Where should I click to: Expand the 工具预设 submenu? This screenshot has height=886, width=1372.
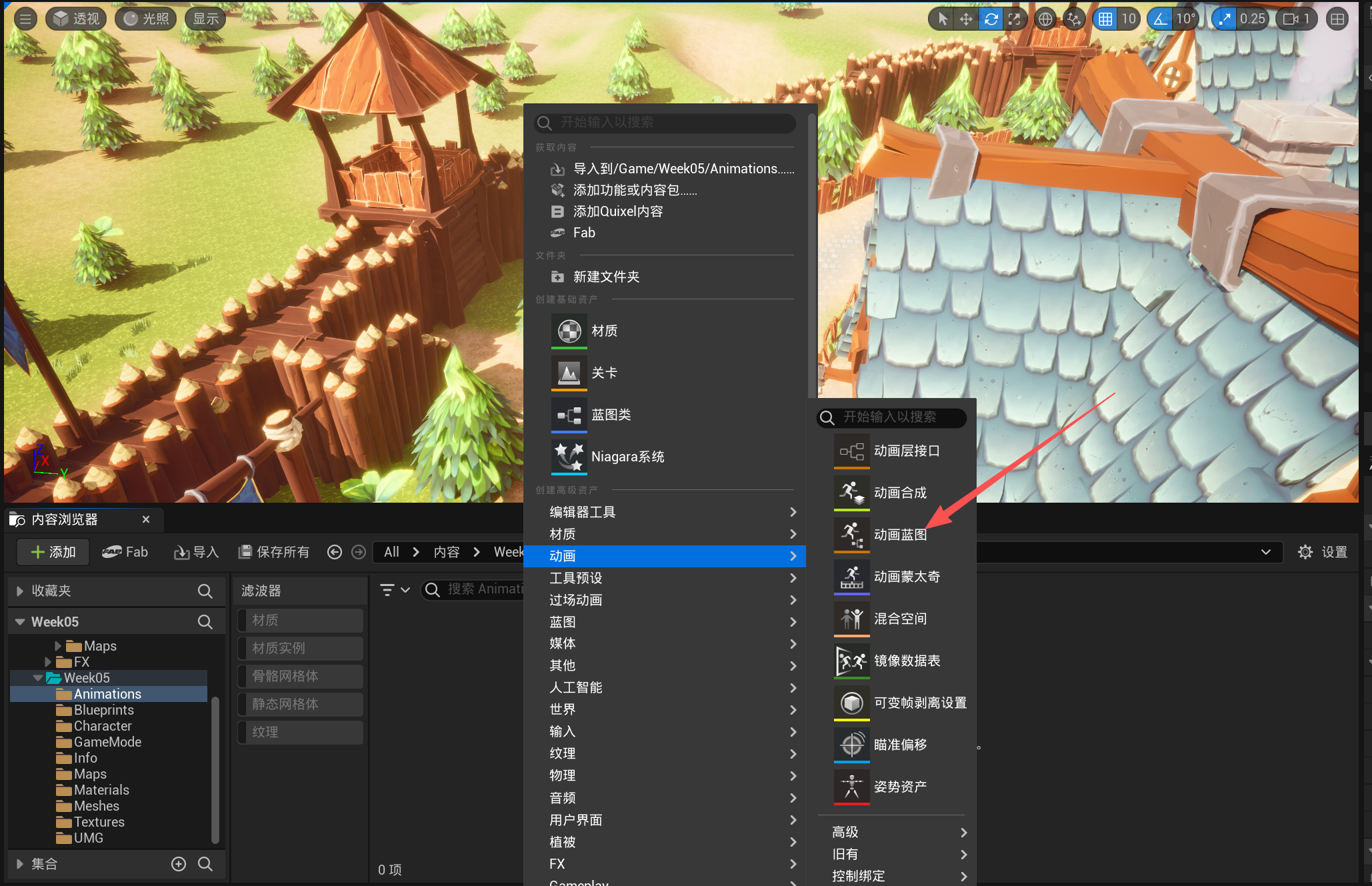point(665,578)
